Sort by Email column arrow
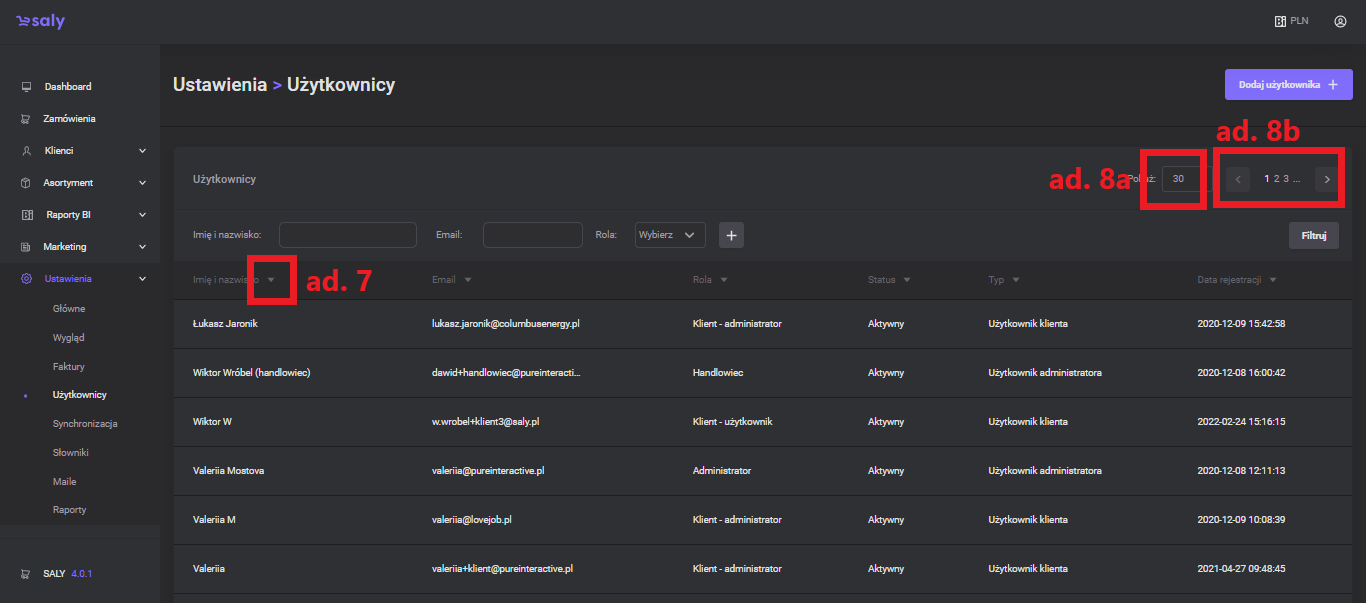The height and width of the screenshot is (603, 1366). point(468,280)
